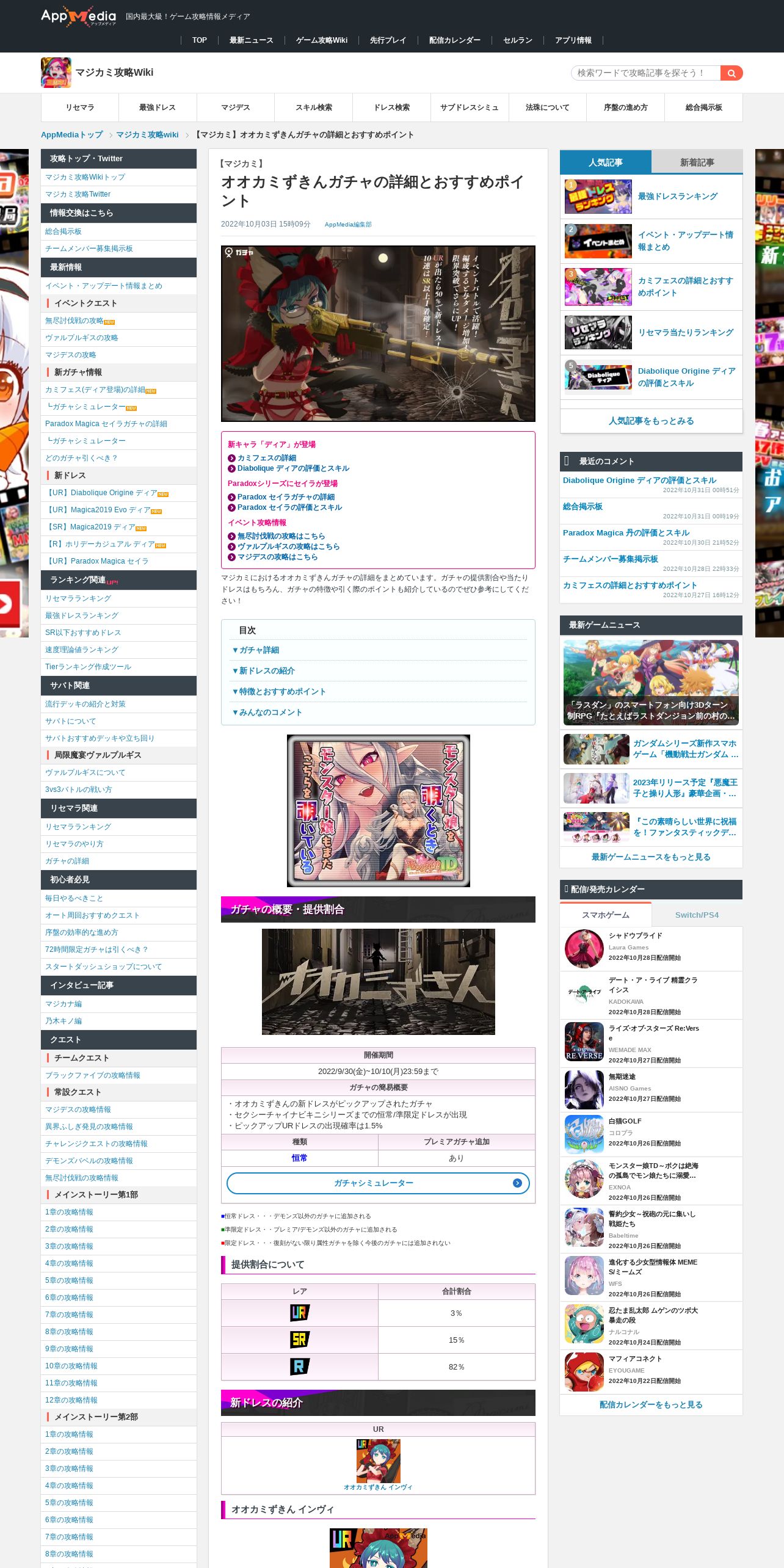Click the 誓約少女 app icon

pyautogui.click(x=584, y=1227)
